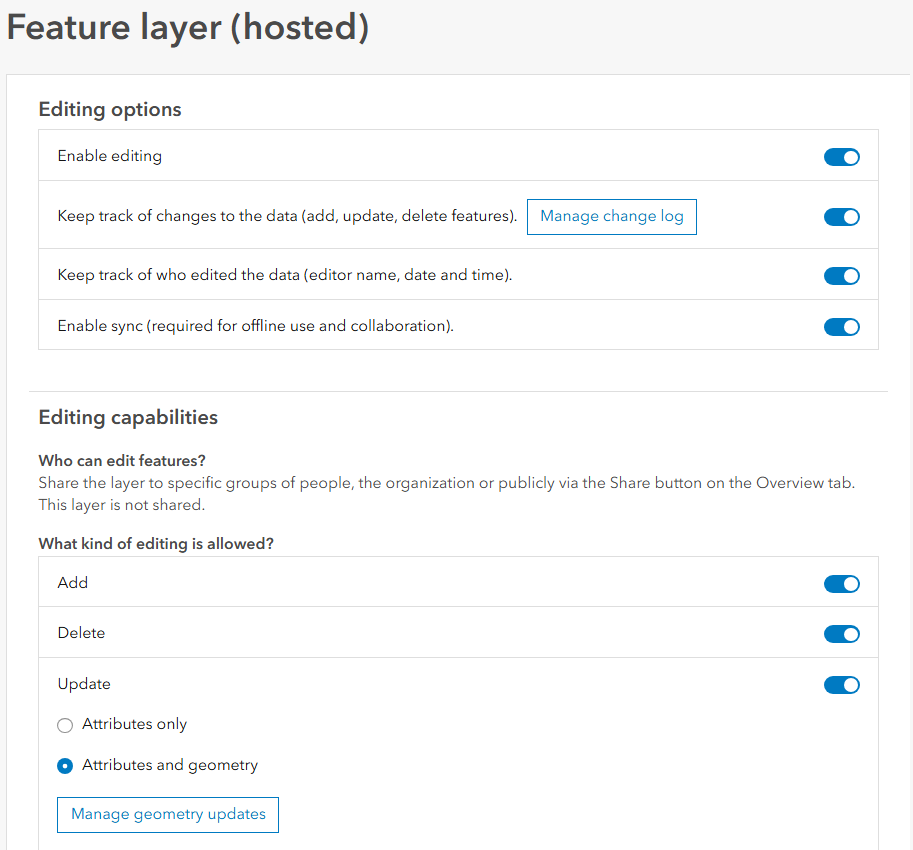This screenshot has width=913, height=850.
Task: Click the Editing capabilities section heading
Action: pos(128,418)
